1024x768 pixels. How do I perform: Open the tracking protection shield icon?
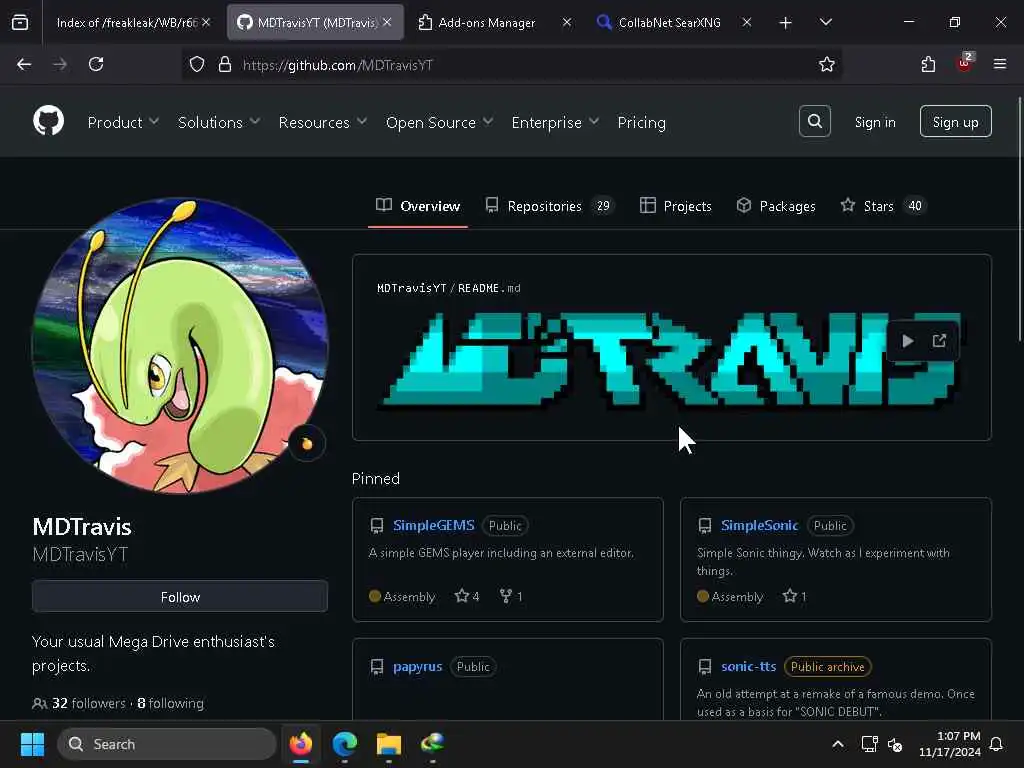197,65
